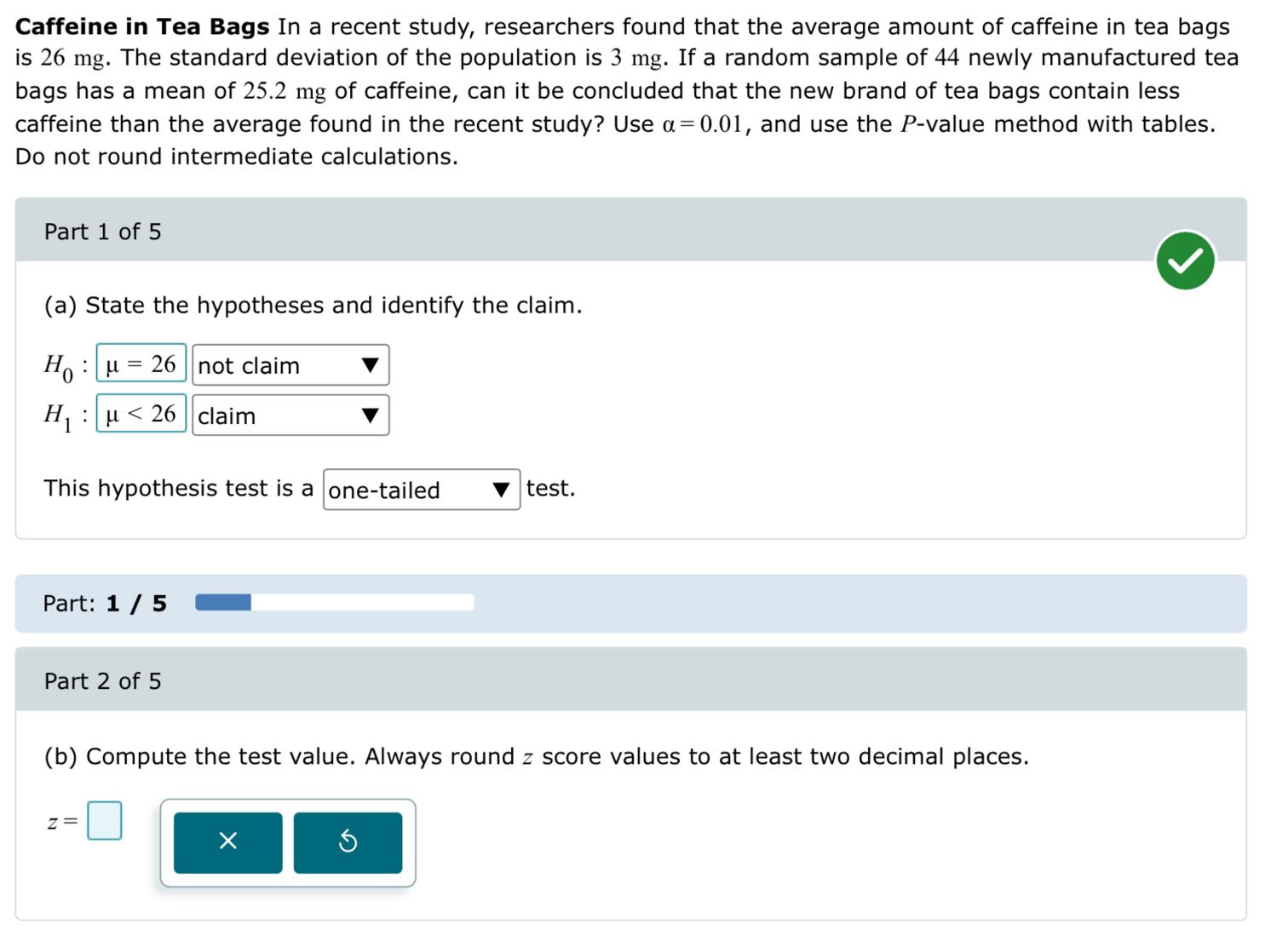Image resolution: width=1271 pixels, height=952 pixels.
Task: Click the dropdown arrow beside 'not claim'
Action: 370,365
